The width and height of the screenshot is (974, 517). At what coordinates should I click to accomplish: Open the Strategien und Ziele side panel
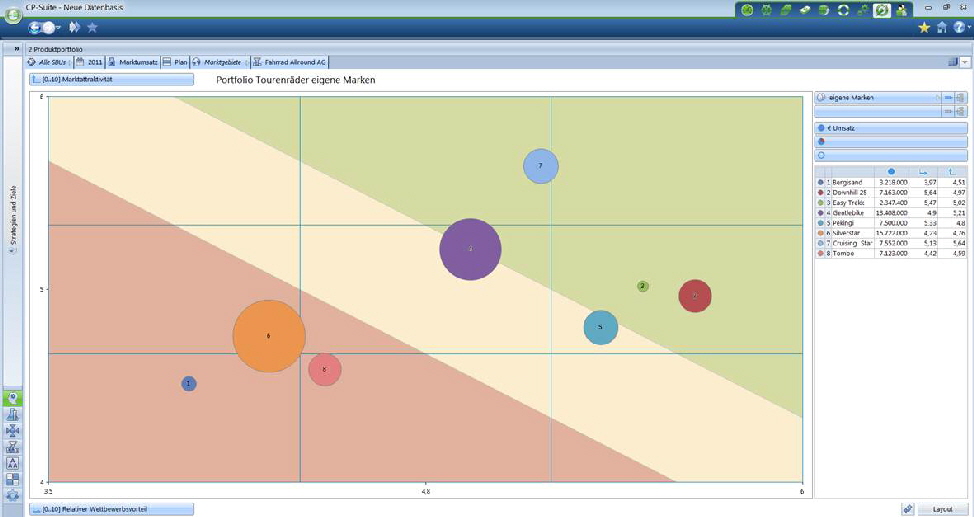click(13, 219)
